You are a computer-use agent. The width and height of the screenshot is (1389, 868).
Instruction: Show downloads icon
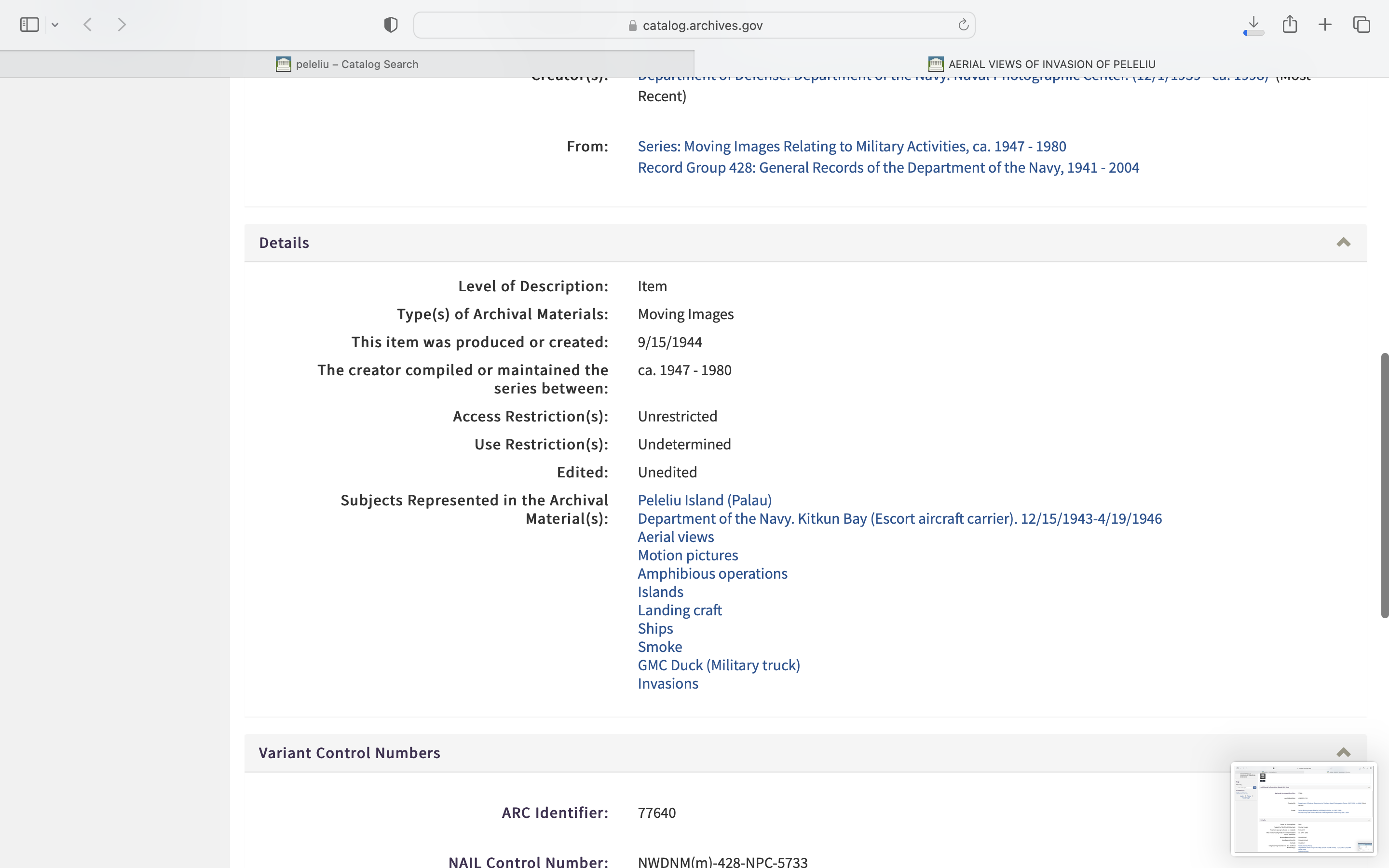(x=1253, y=25)
